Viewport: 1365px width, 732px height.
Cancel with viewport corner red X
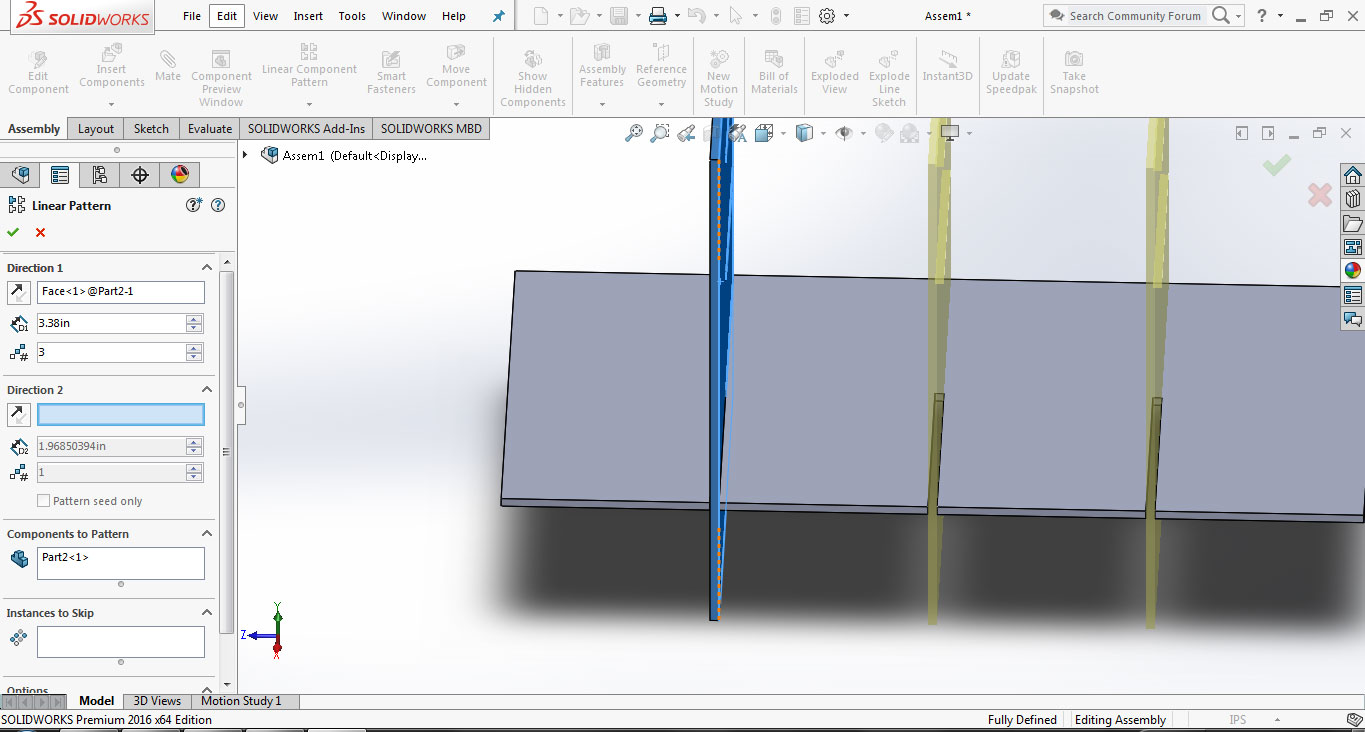(1320, 195)
